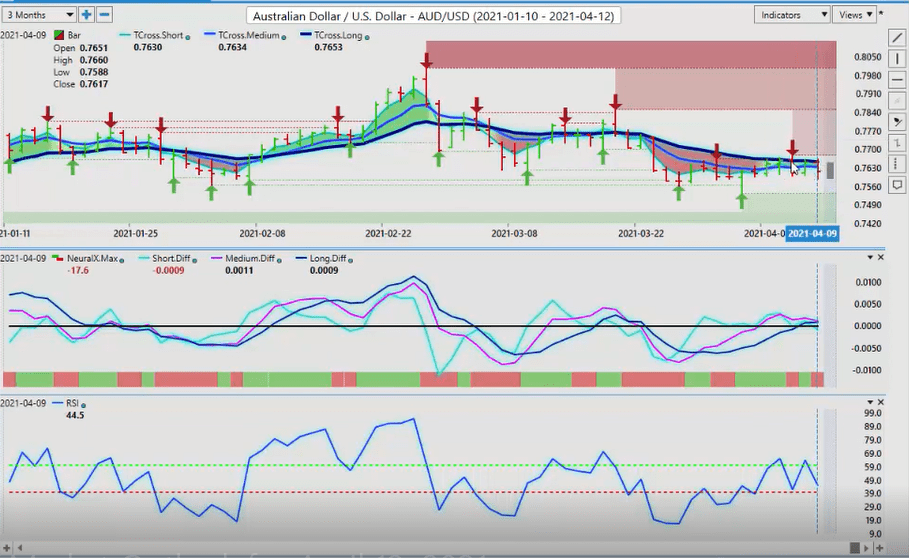The height and width of the screenshot is (558, 909).
Task: Close the NeuralX indicator panel
Action: point(881,257)
